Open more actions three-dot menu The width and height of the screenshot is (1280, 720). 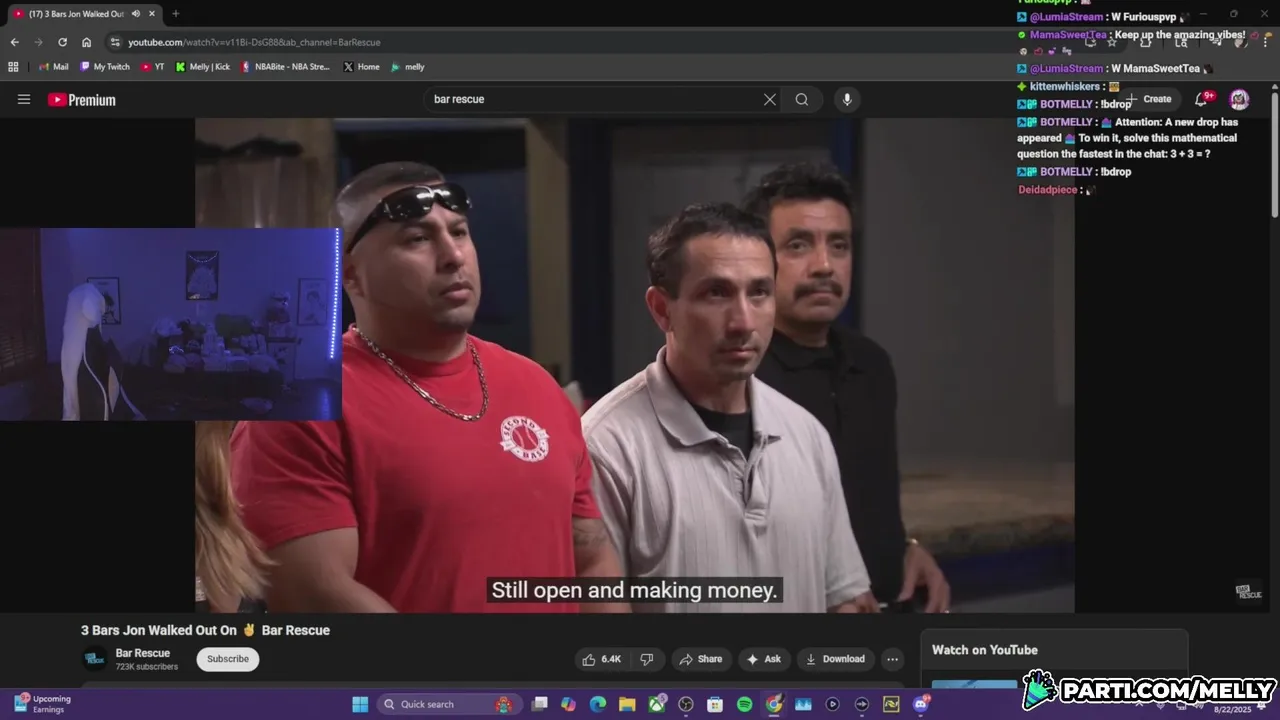point(892,659)
